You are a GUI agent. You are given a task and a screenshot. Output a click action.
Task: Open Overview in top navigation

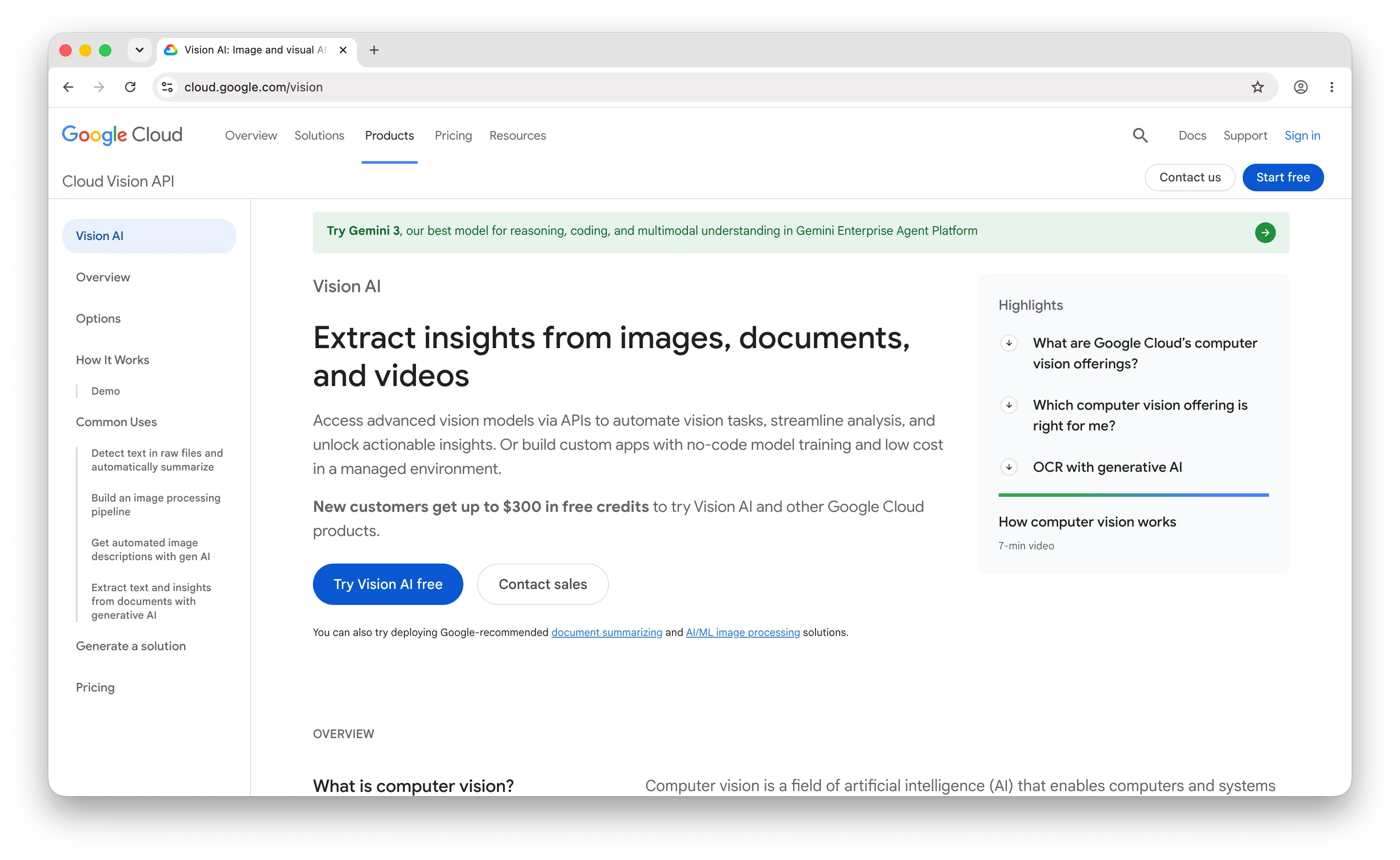[x=251, y=135]
